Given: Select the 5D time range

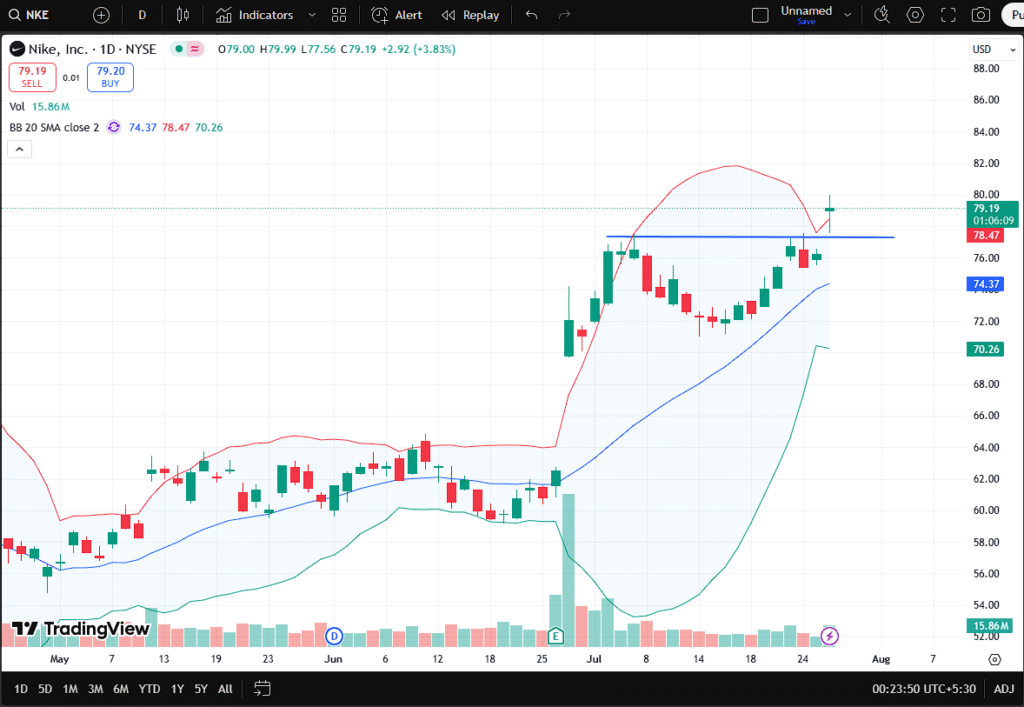Looking at the screenshot, I should coord(45,689).
